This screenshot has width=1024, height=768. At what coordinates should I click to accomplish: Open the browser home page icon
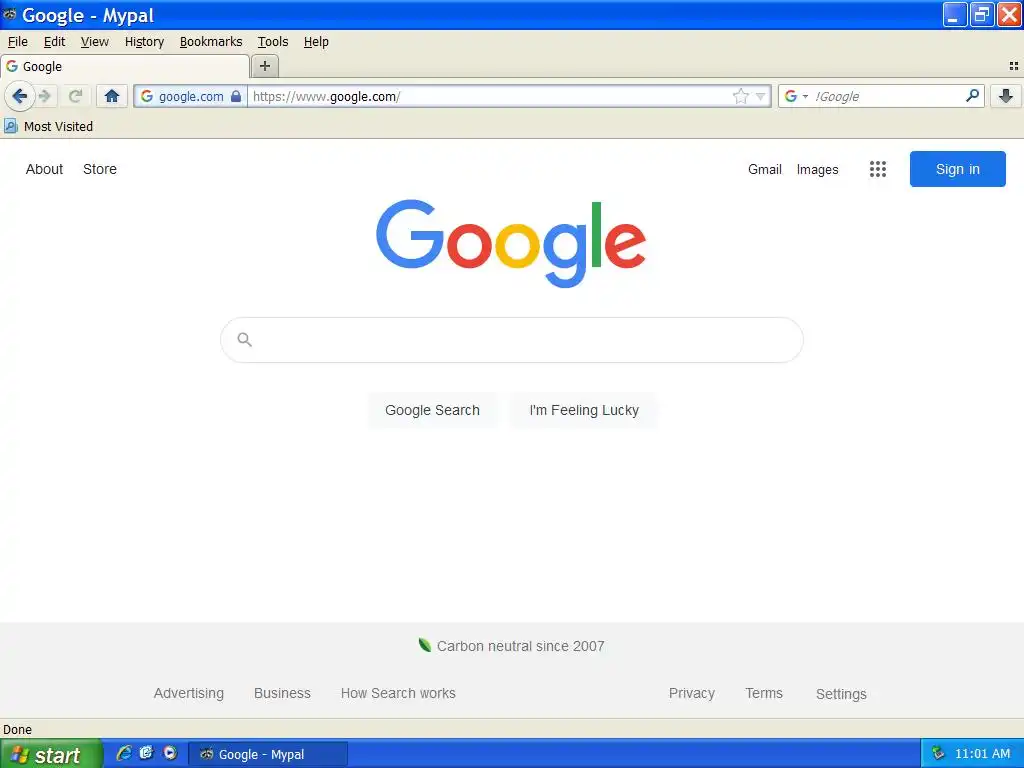pyautogui.click(x=112, y=97)
